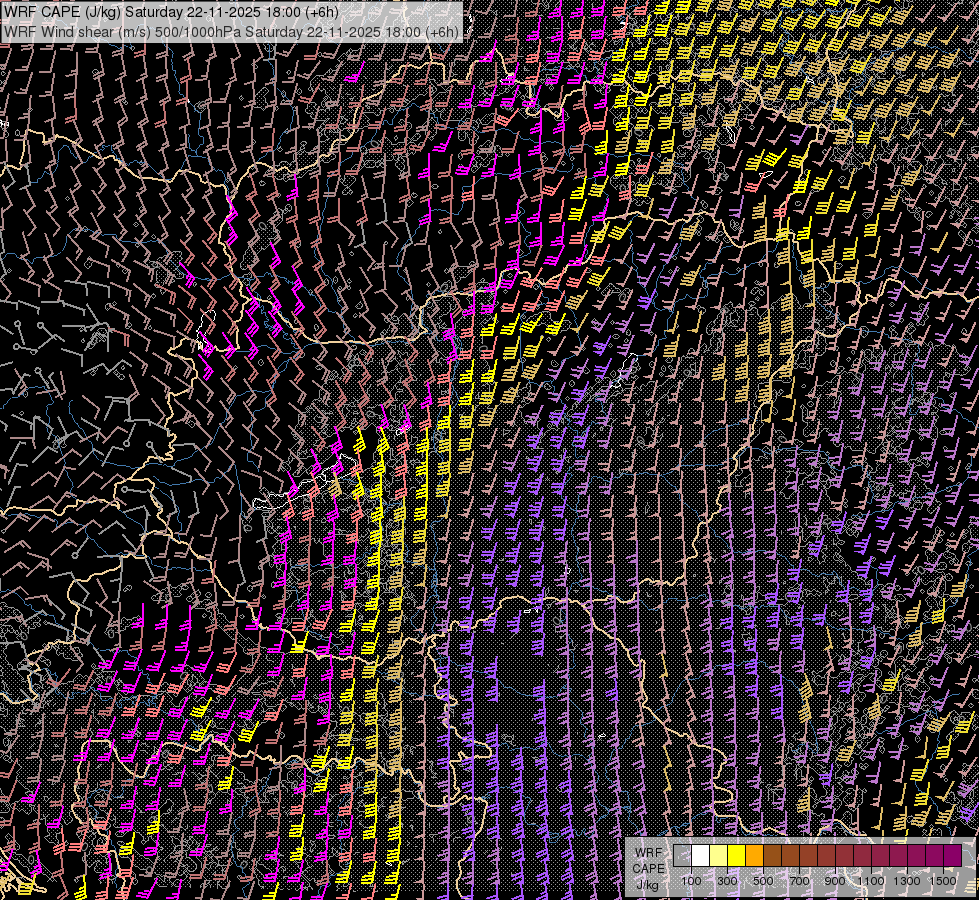The height and width of the screenshot is (900, 979).
Task: Pick the bright yellow legend swatch
Action: (737, 855)
